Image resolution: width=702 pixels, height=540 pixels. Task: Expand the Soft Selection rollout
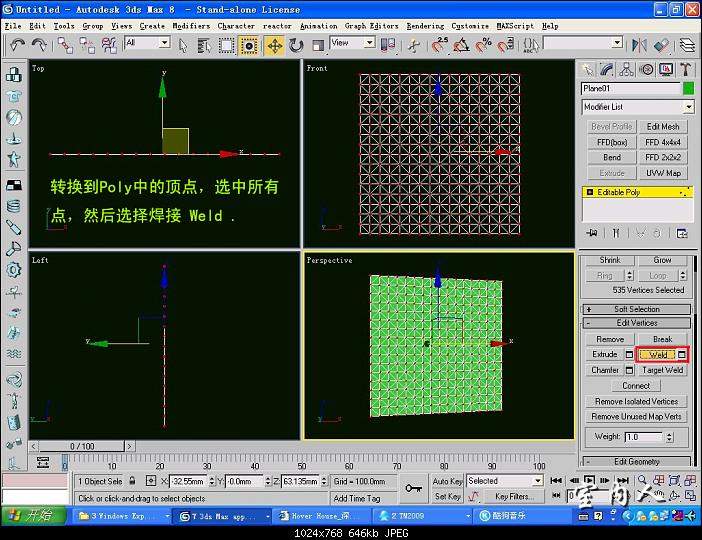click(x=637, y=309)
